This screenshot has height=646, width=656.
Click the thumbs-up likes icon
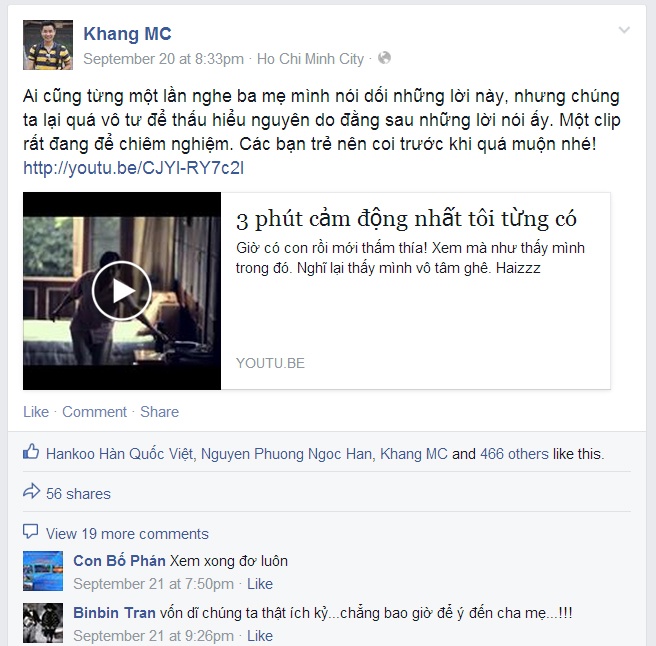[31, 452]
